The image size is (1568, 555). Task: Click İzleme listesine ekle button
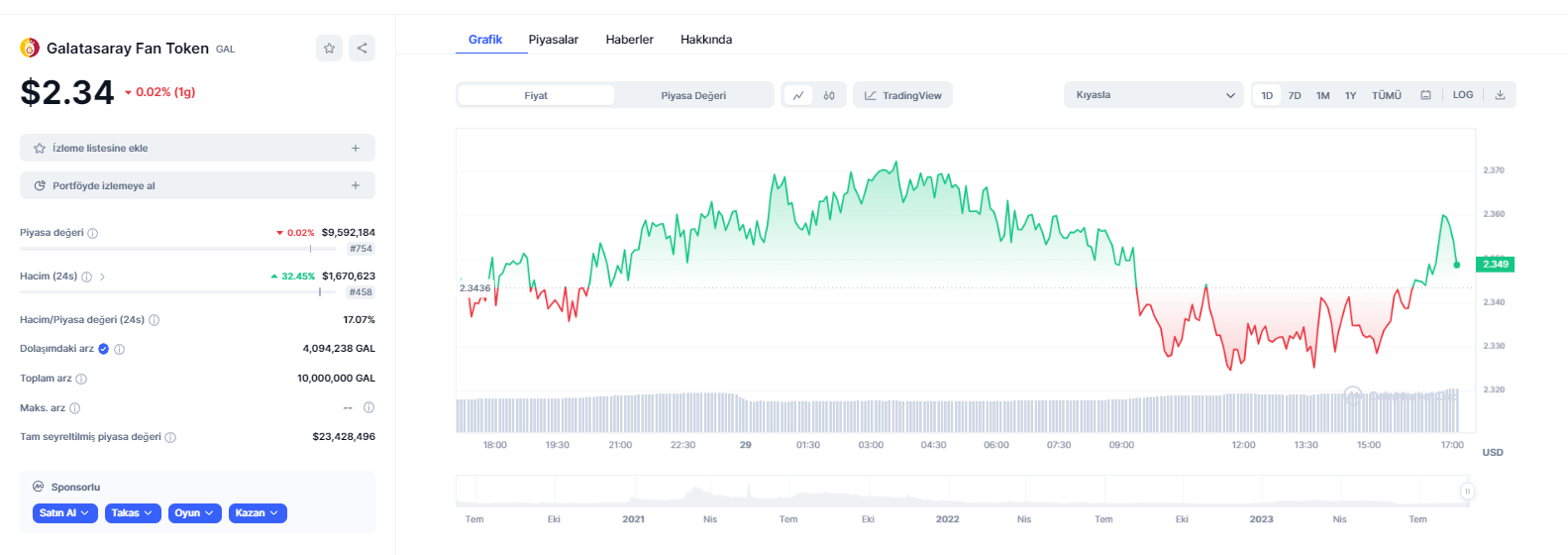[197, 148]
